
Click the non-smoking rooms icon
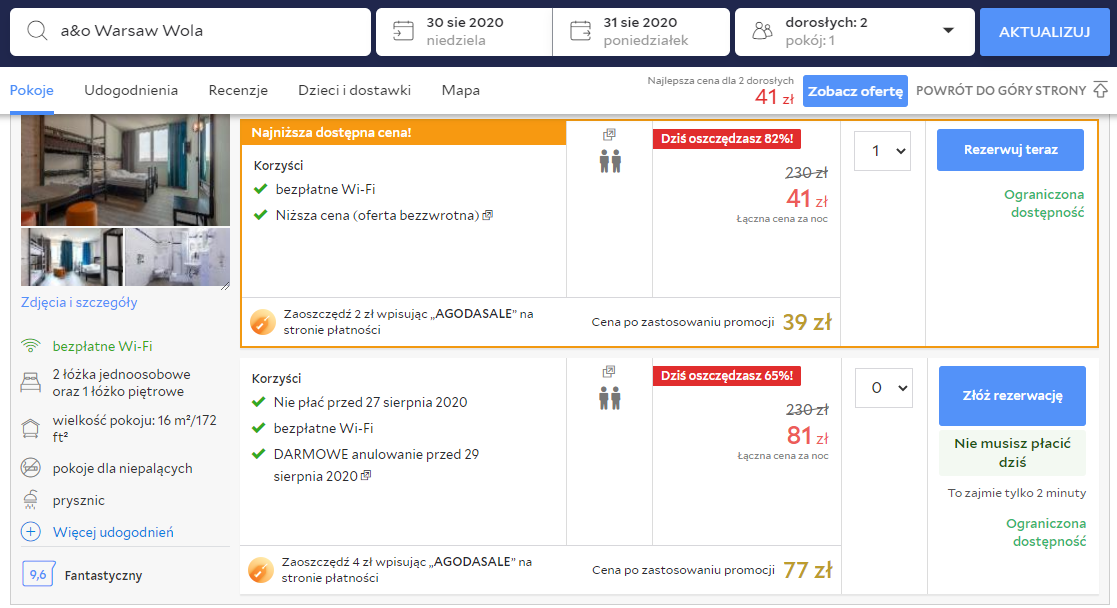click(31, 468)
